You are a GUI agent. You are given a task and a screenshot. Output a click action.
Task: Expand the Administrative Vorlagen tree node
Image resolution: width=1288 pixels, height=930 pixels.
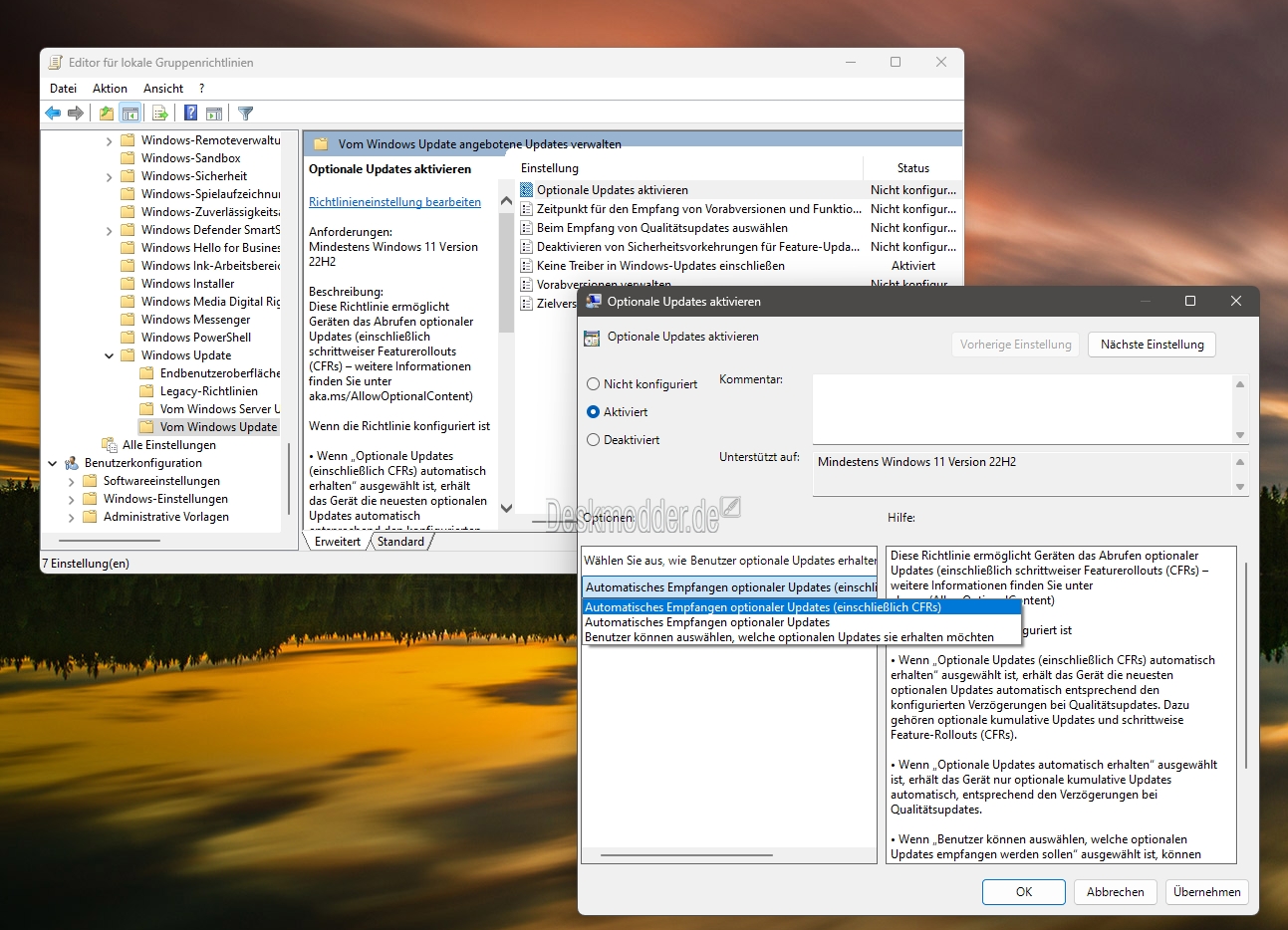point(71,518)
